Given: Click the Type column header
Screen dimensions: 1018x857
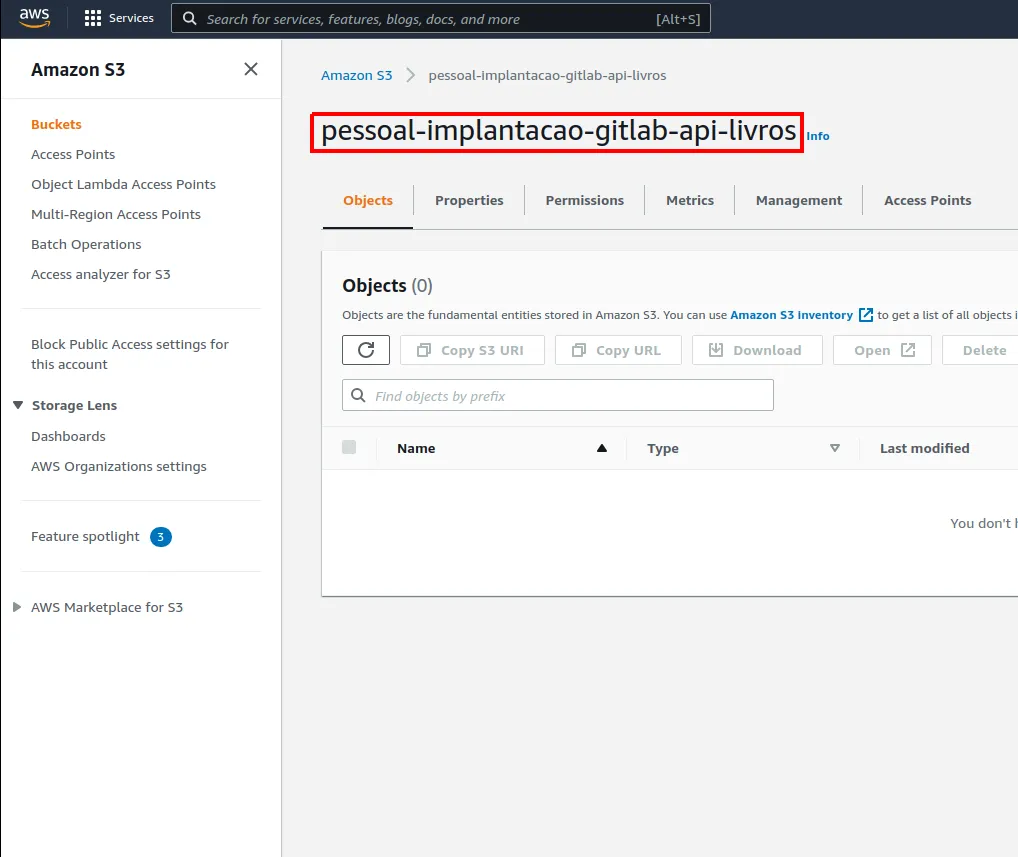Looking at the screenshot, I should point(662,448).
